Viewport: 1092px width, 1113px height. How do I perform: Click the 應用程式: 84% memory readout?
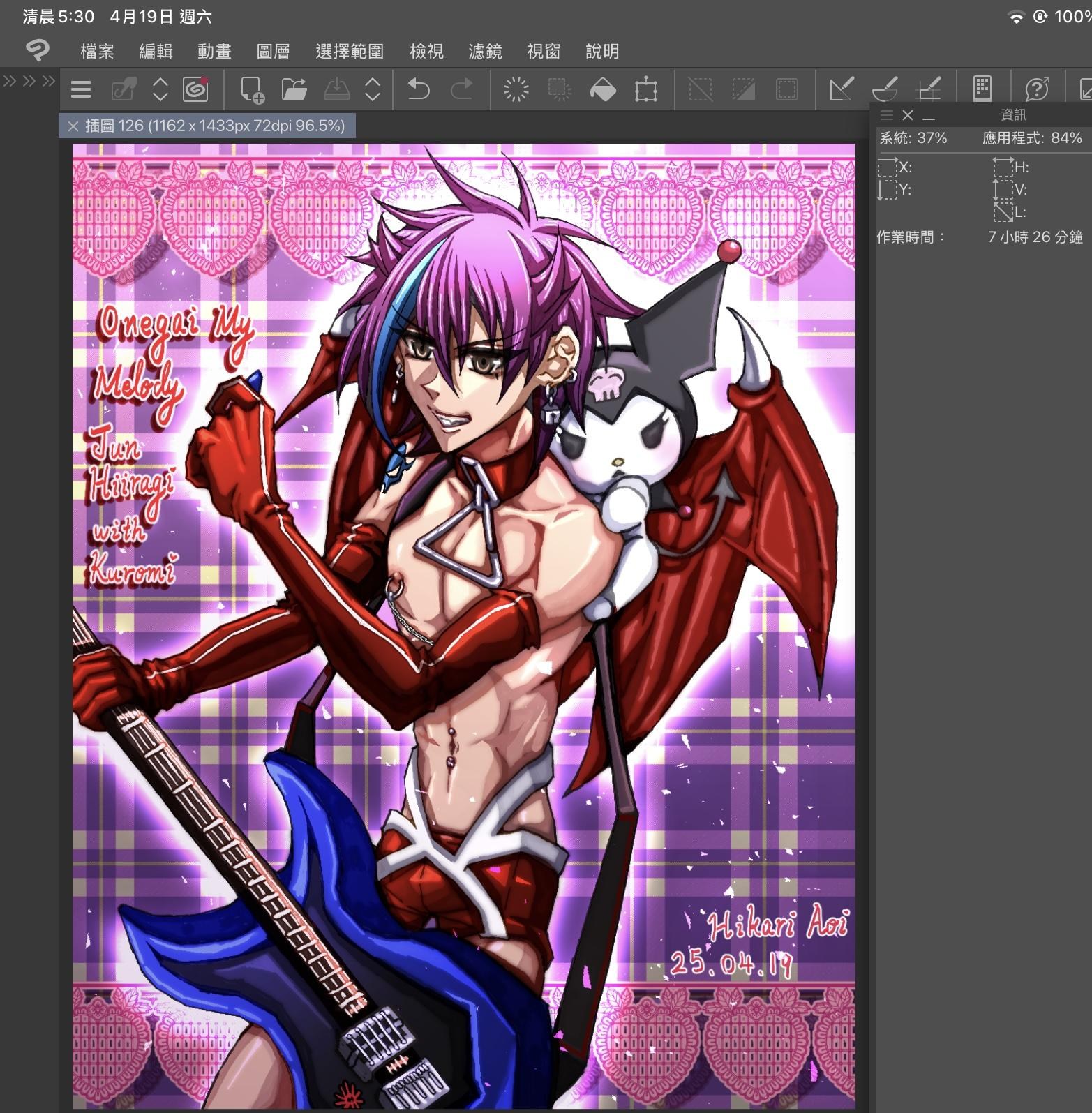pyautogui.click(x=1032, y=138)
